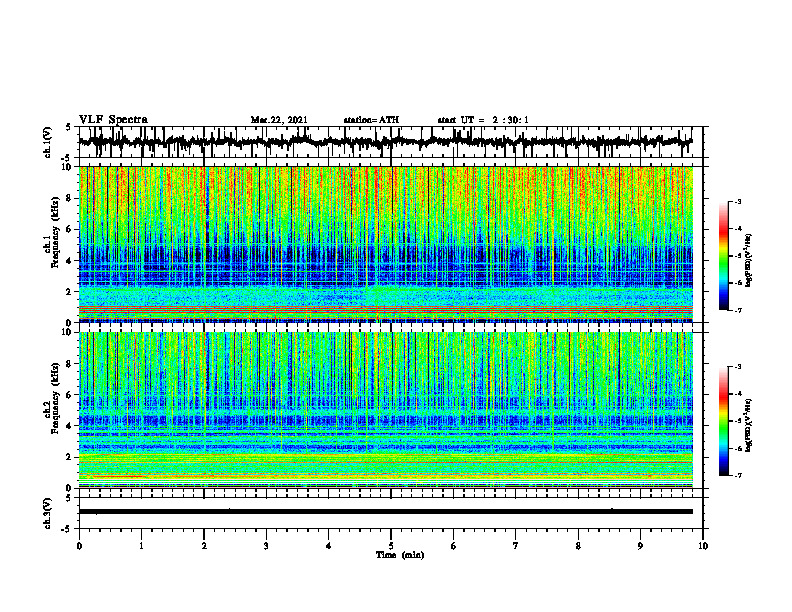Click the "ch.3(V)" axis label
The height and width of the screenshot is (612, 792).
pos(48,514)
